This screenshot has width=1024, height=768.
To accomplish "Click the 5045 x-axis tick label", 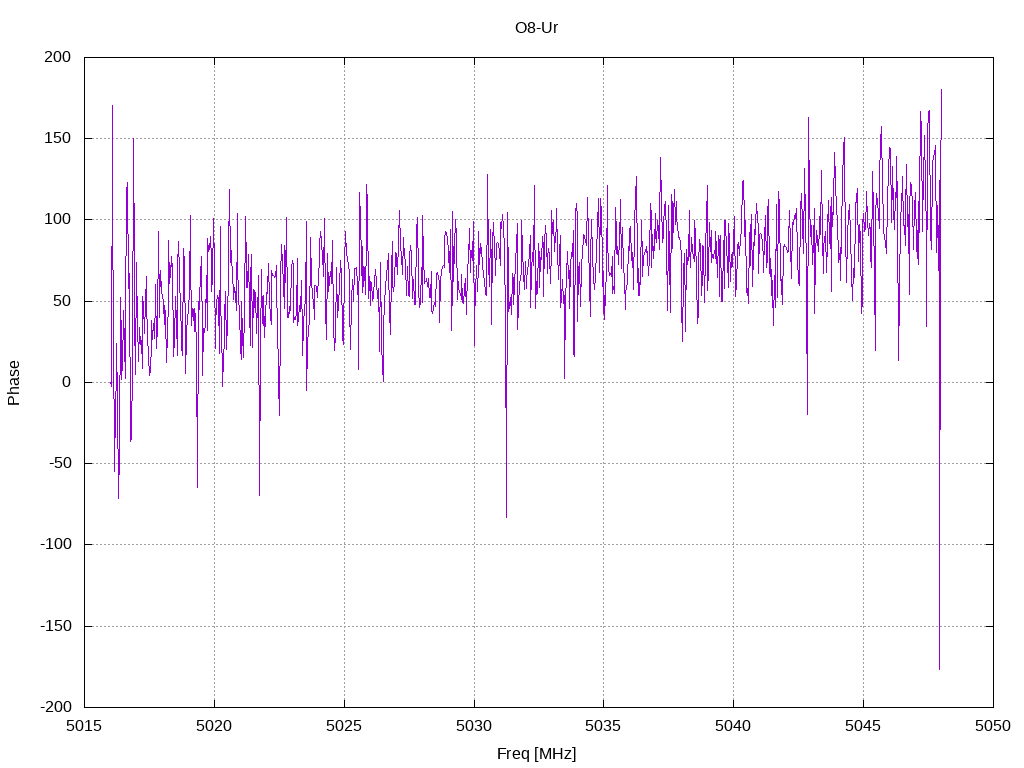I will tap(863, 726).
